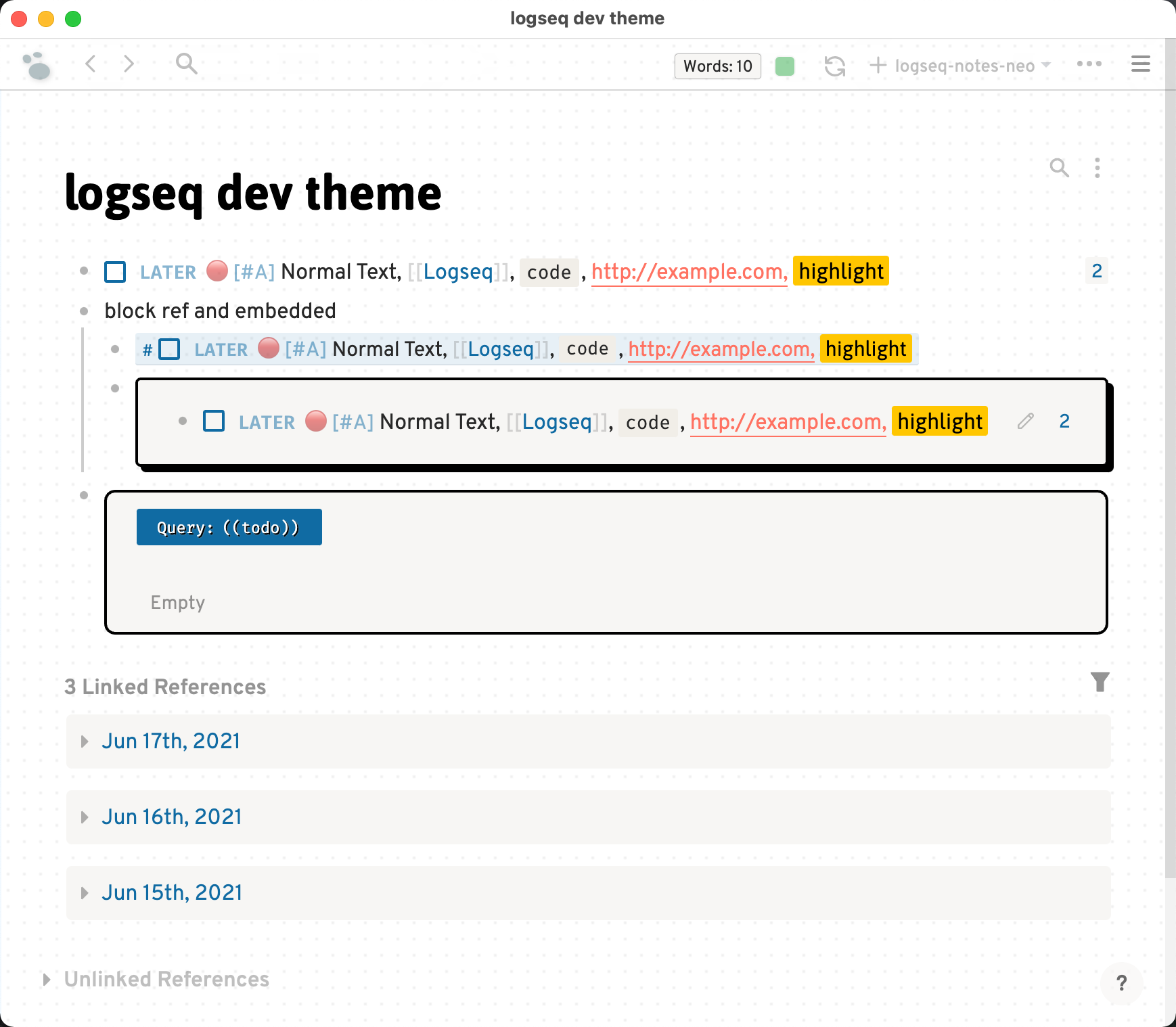Click the plus icon beside logseq-notes-neo
The width and height of the screenshot is (1176, 1027).
878,66
